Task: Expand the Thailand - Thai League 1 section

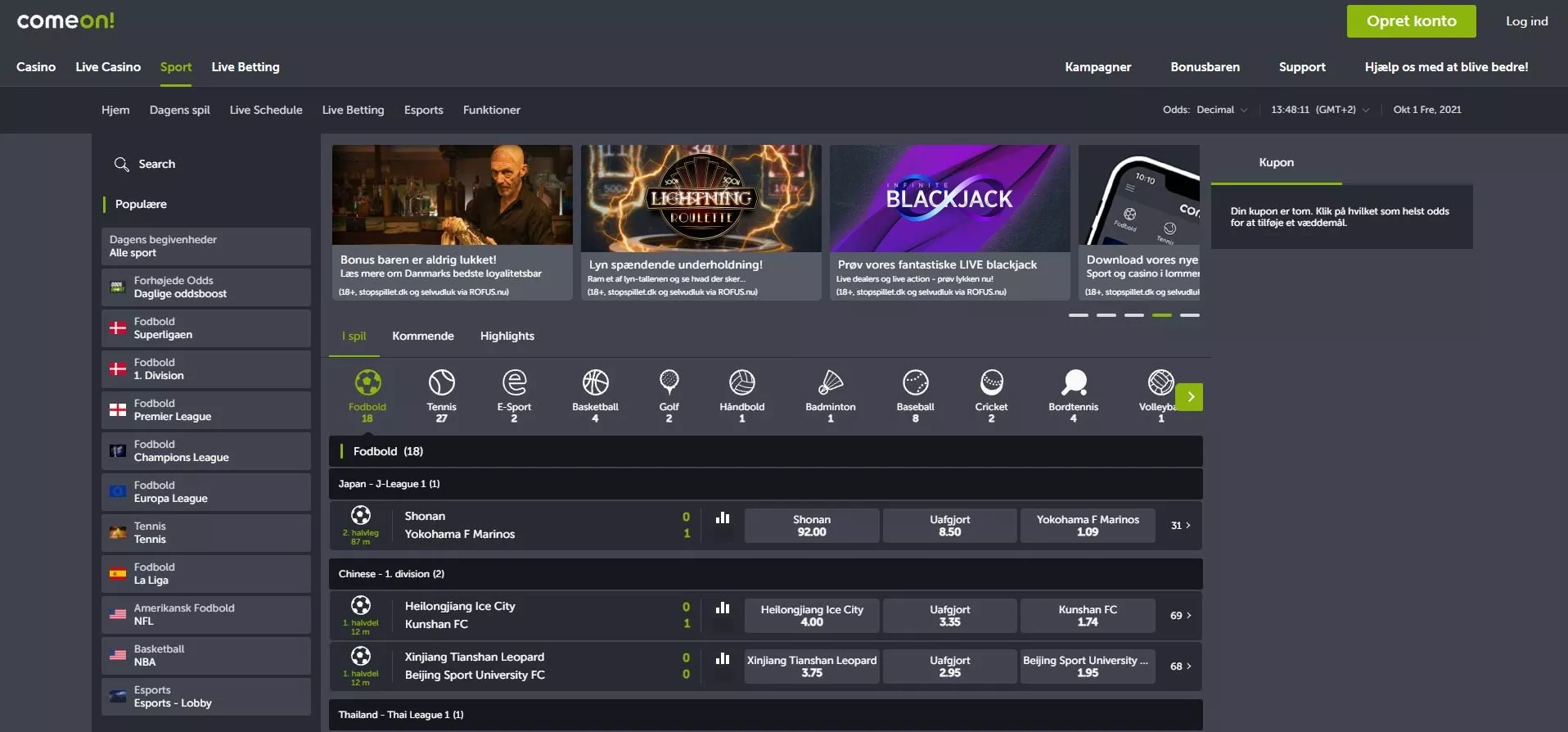Action: point(766,715)
